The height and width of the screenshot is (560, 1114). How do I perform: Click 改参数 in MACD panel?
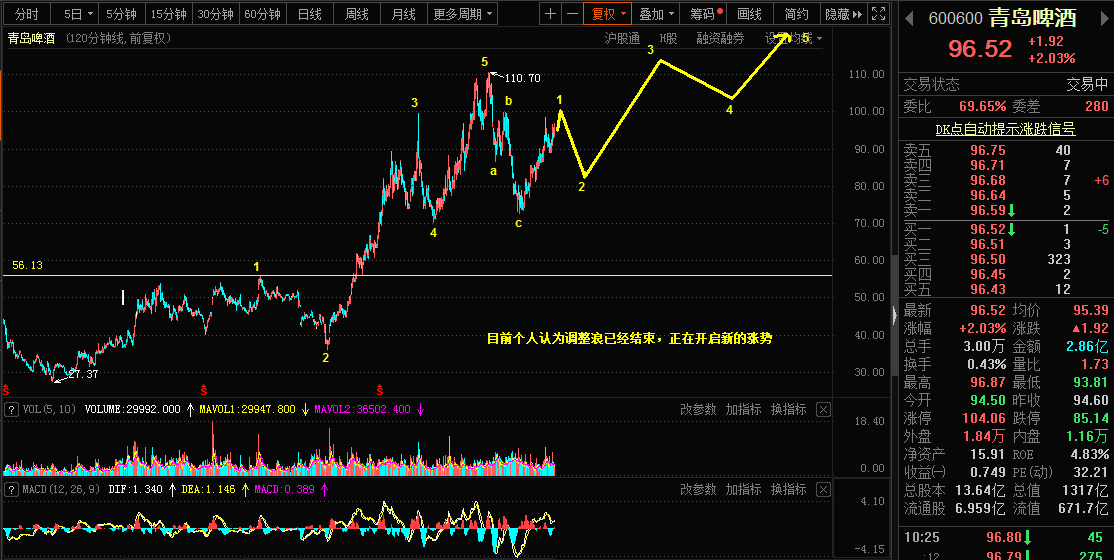tap(698, 489)
